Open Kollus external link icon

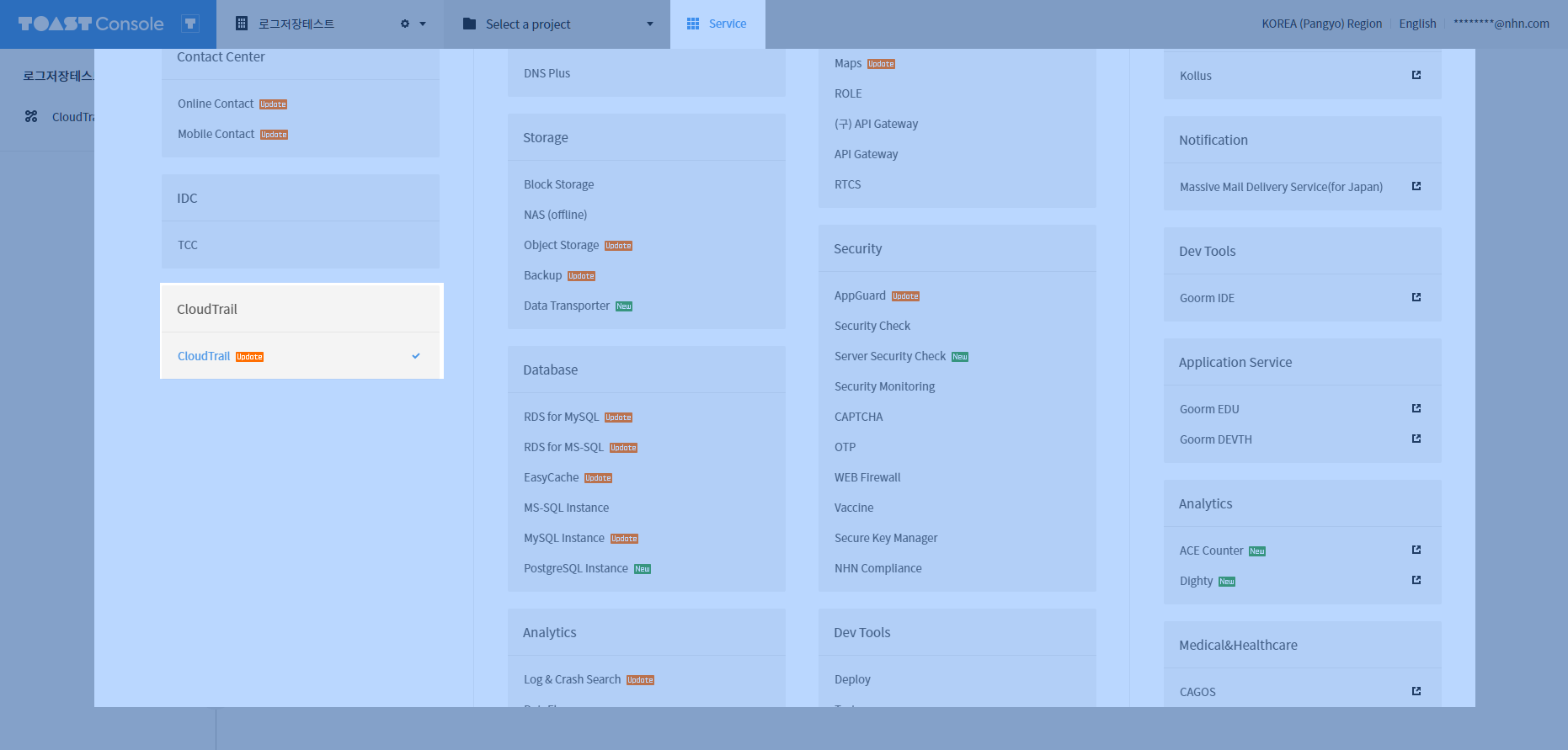point(1416,75)
